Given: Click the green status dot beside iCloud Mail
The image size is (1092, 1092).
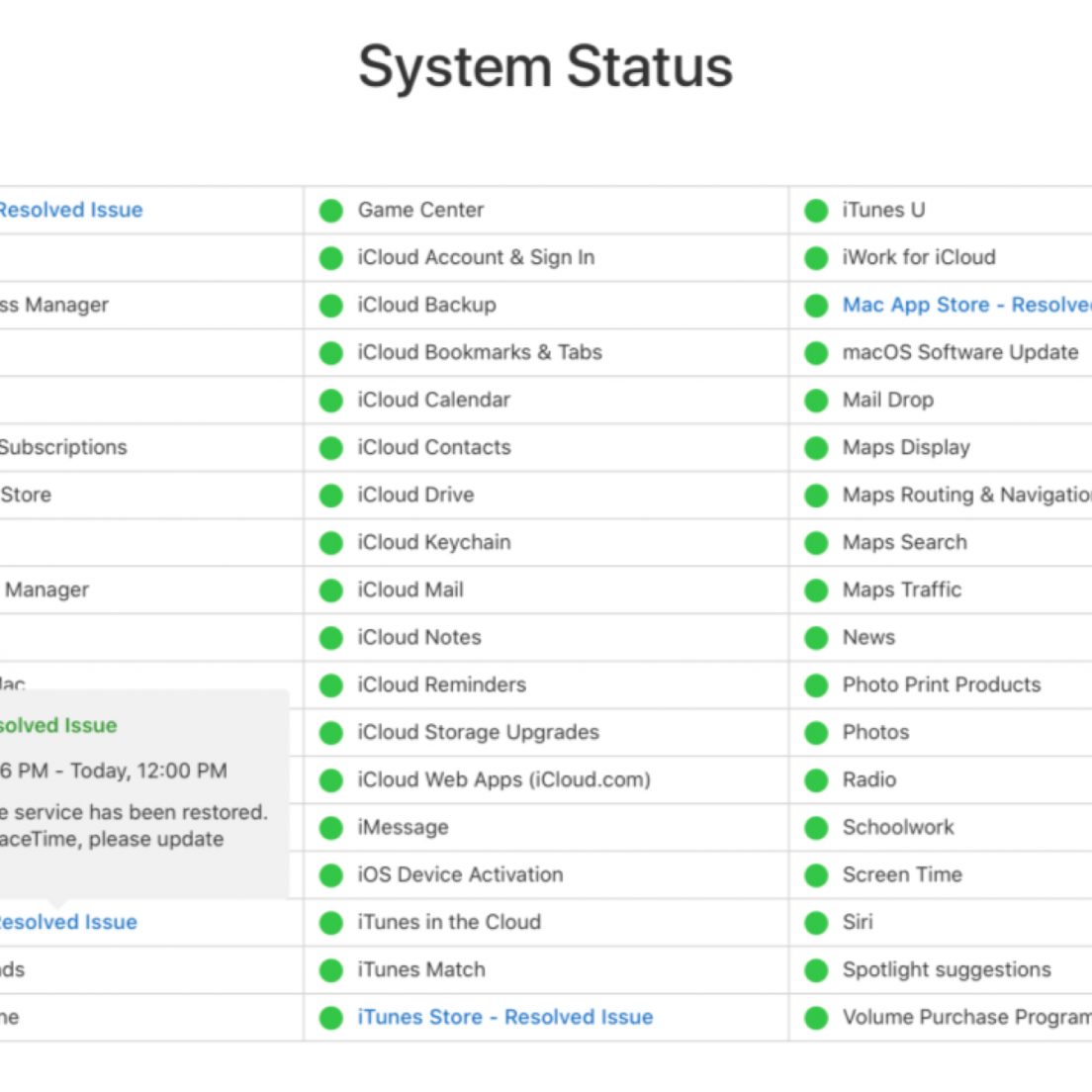Looking at the screenshot, I should click(331, 591).
